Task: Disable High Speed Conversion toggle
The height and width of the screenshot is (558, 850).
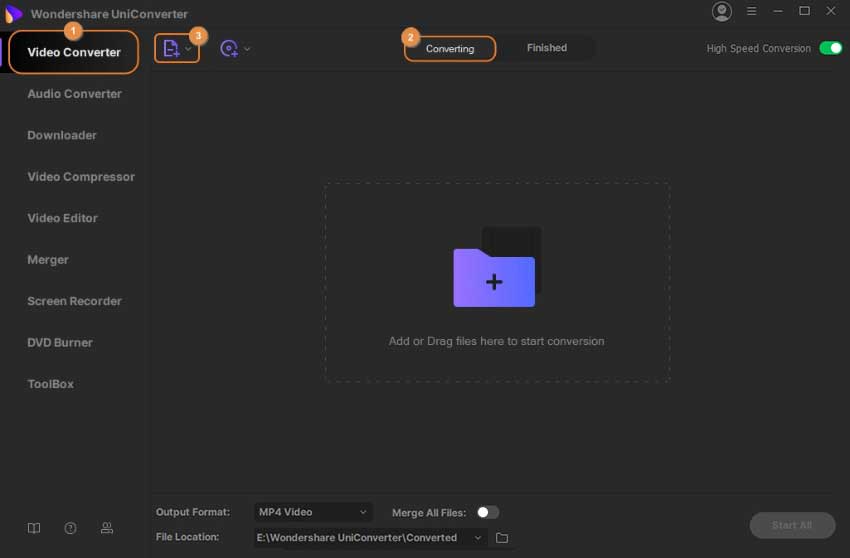Action: [830, 48]
